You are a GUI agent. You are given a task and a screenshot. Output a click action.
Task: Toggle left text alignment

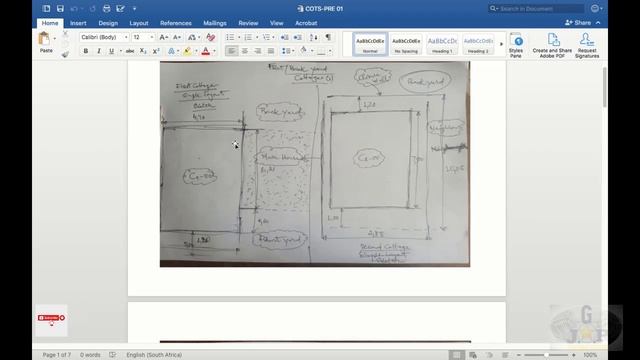[x=231, y=51]
